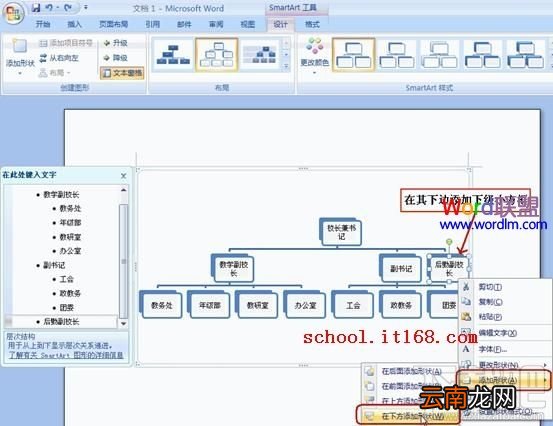This screenshot has width=553, height=426.
Task: Click 从右向左 button
Action: click(x=59, y=58)
